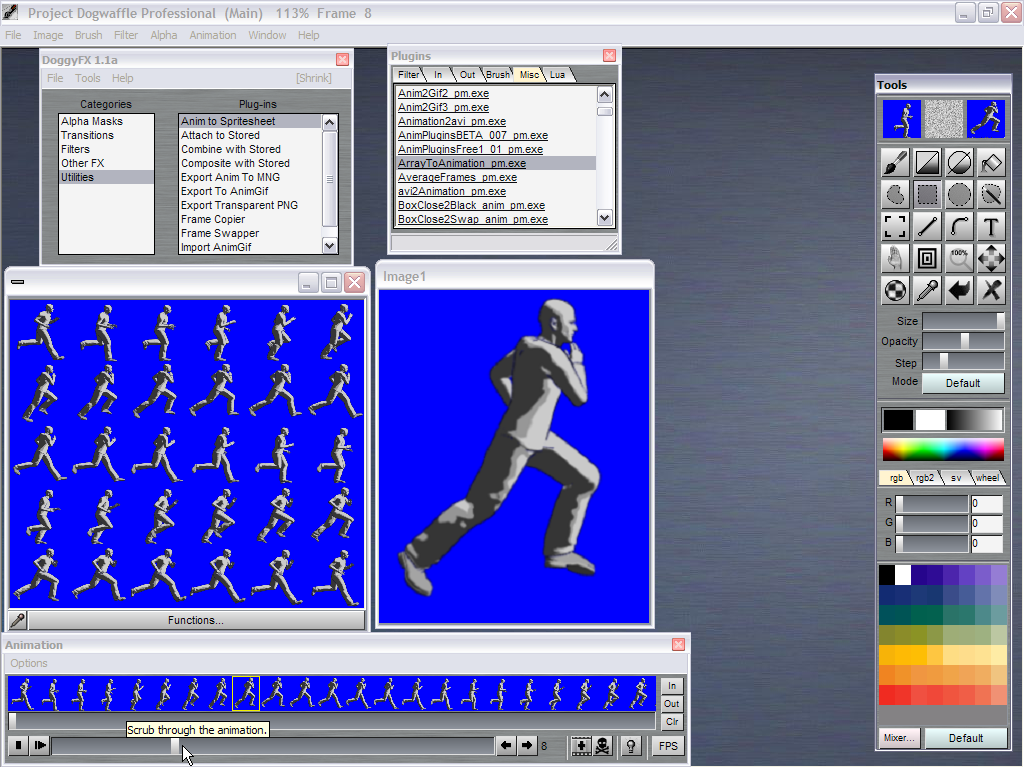Stop the animation playback

pyautogui.click(x=18, y=746)
